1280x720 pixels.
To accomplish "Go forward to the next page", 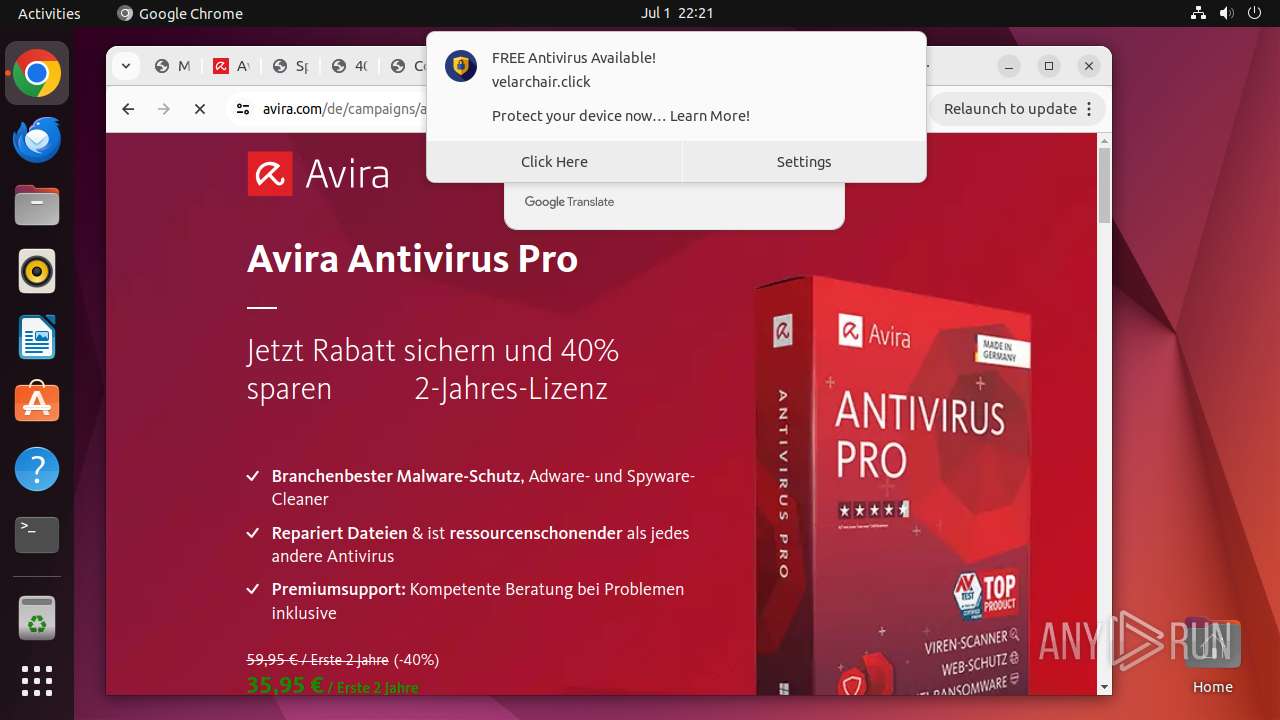I will click(x=164, y=109).
